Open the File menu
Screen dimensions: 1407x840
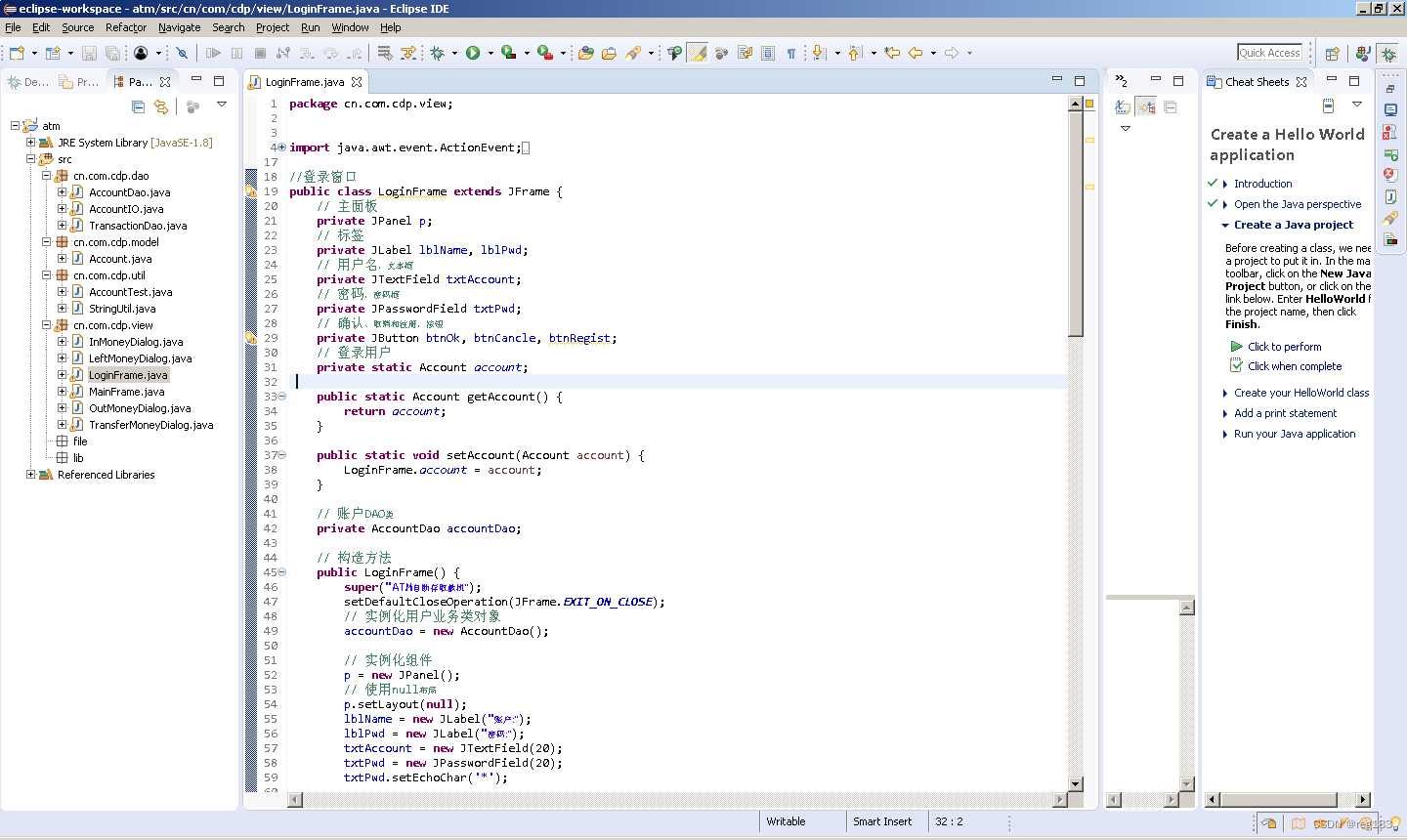click(x=13, y=27)
